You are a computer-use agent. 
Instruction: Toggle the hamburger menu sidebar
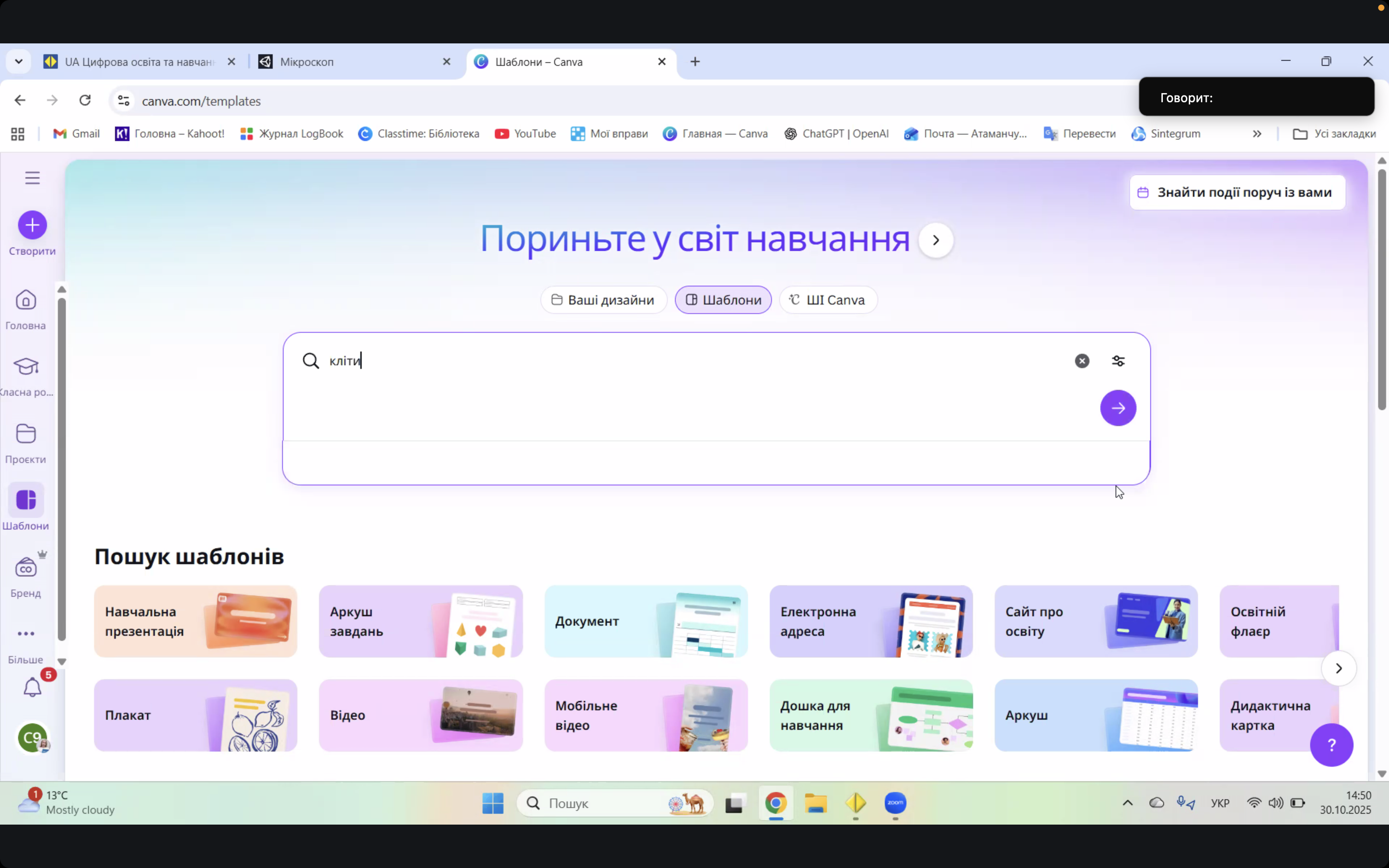coord(32,178)
